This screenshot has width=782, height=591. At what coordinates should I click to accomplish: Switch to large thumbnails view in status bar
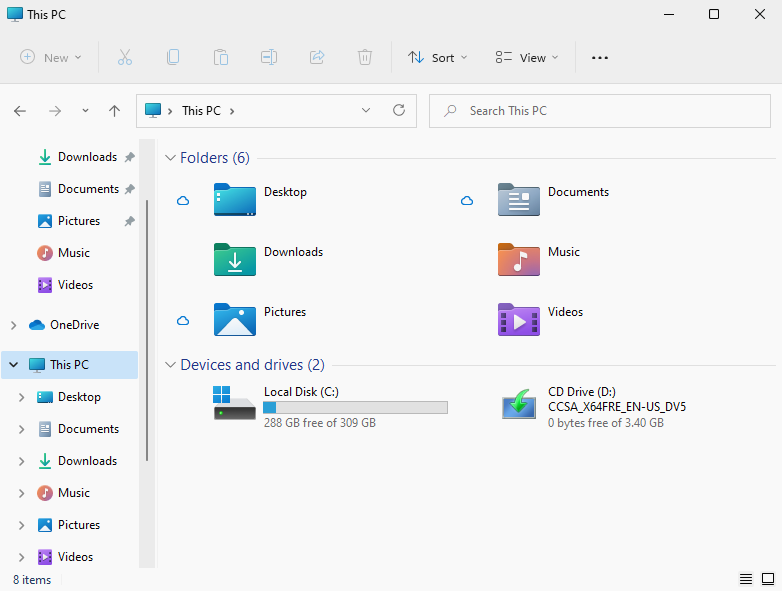(768, 579)
